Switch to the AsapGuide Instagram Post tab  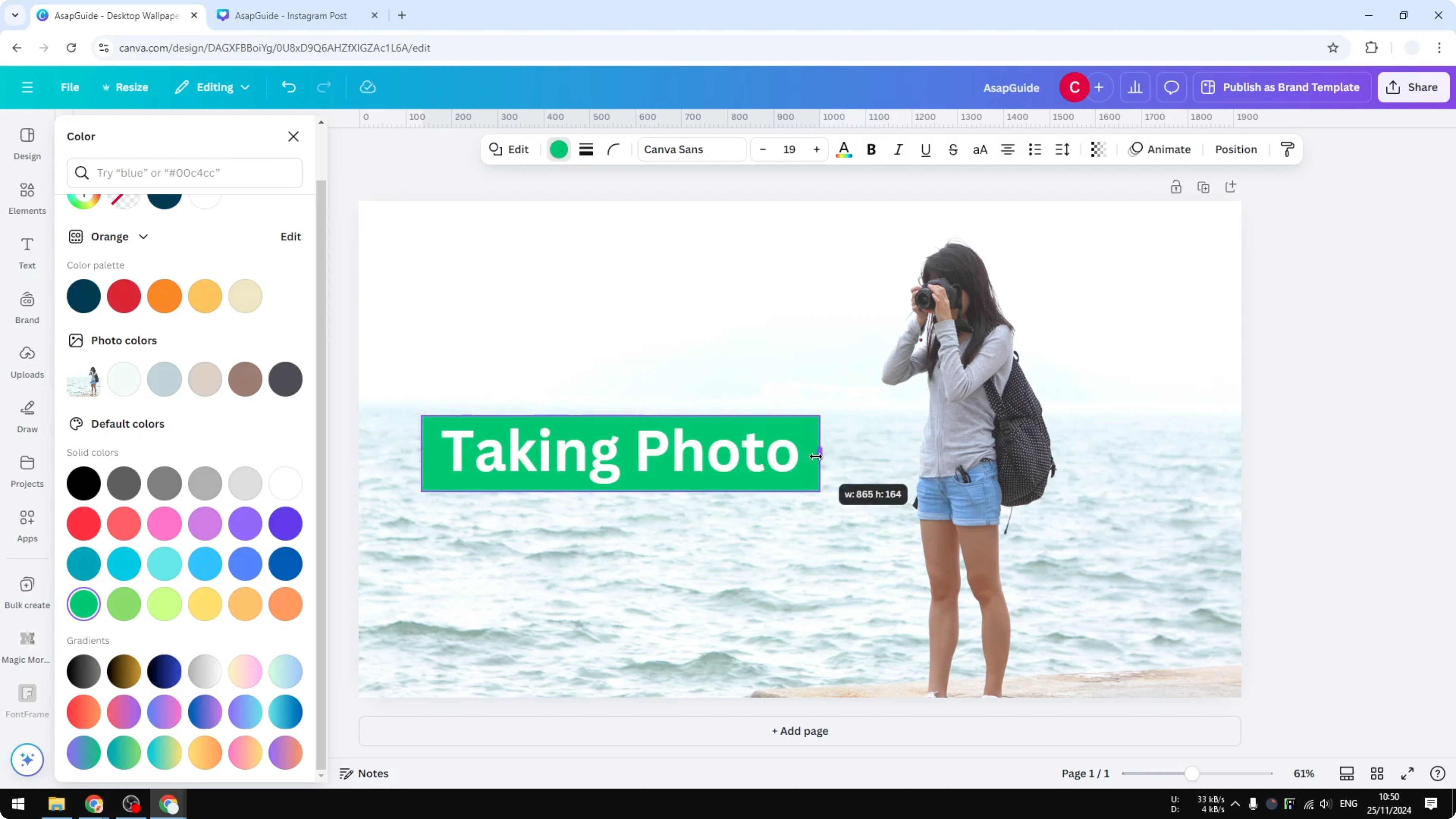[x=291, y=15]
